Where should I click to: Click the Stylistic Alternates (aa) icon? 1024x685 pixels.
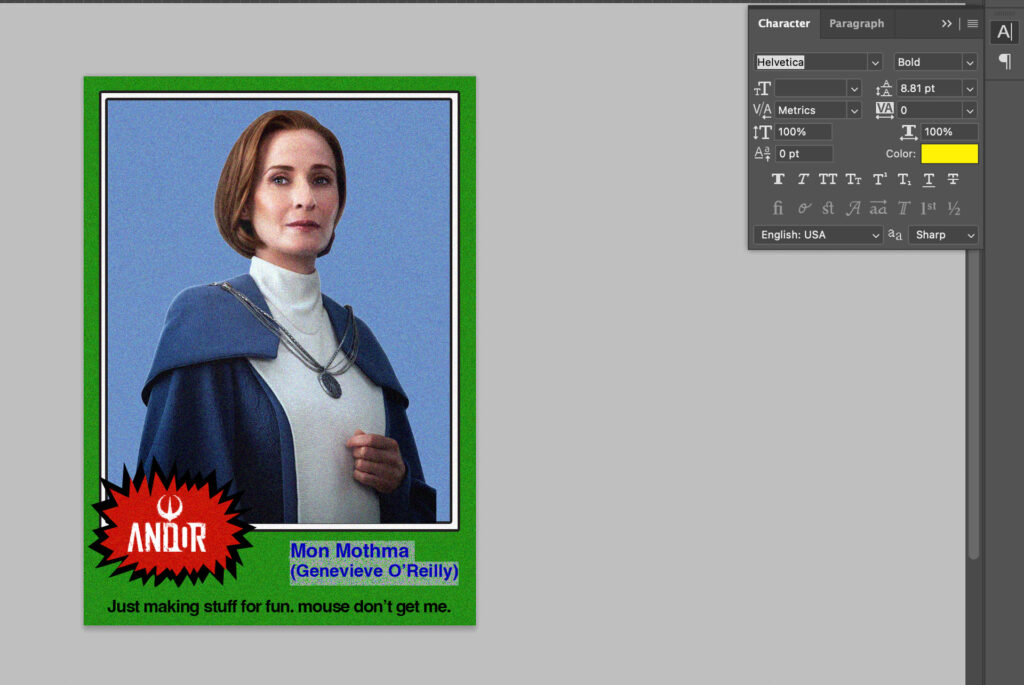(x=878, y=208)
